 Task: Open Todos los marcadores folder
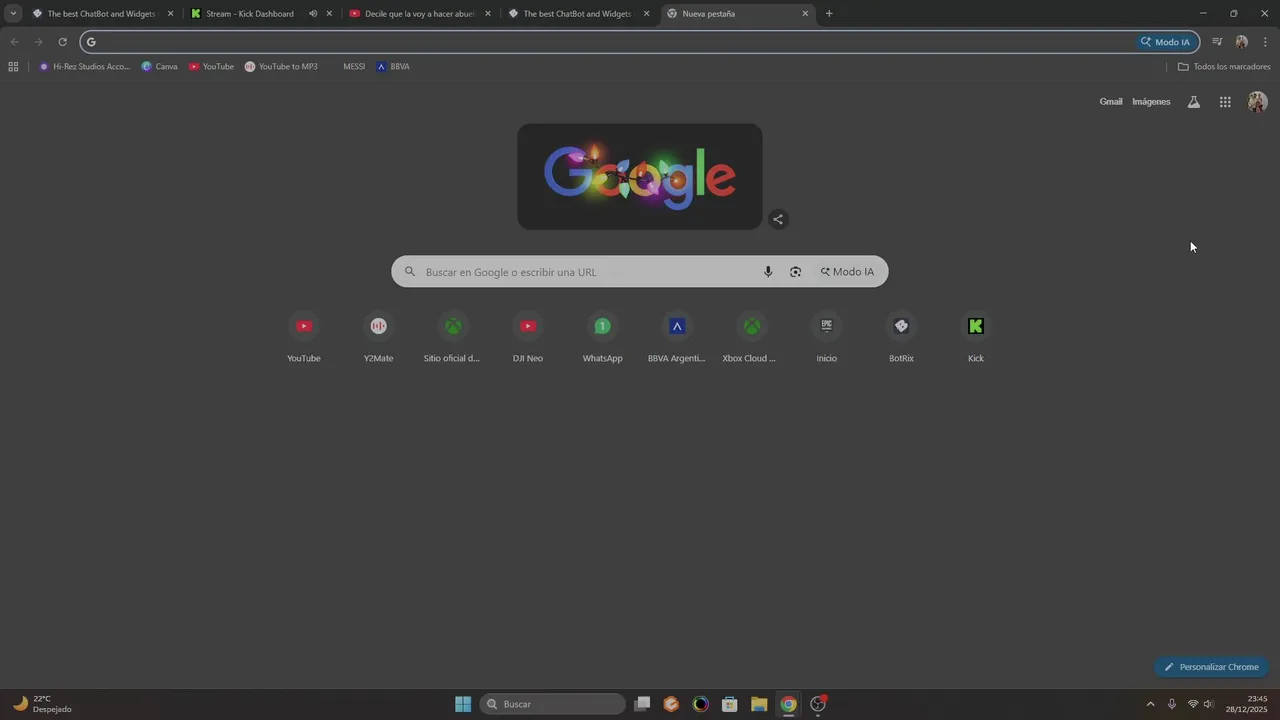[x=1224, y=67]
